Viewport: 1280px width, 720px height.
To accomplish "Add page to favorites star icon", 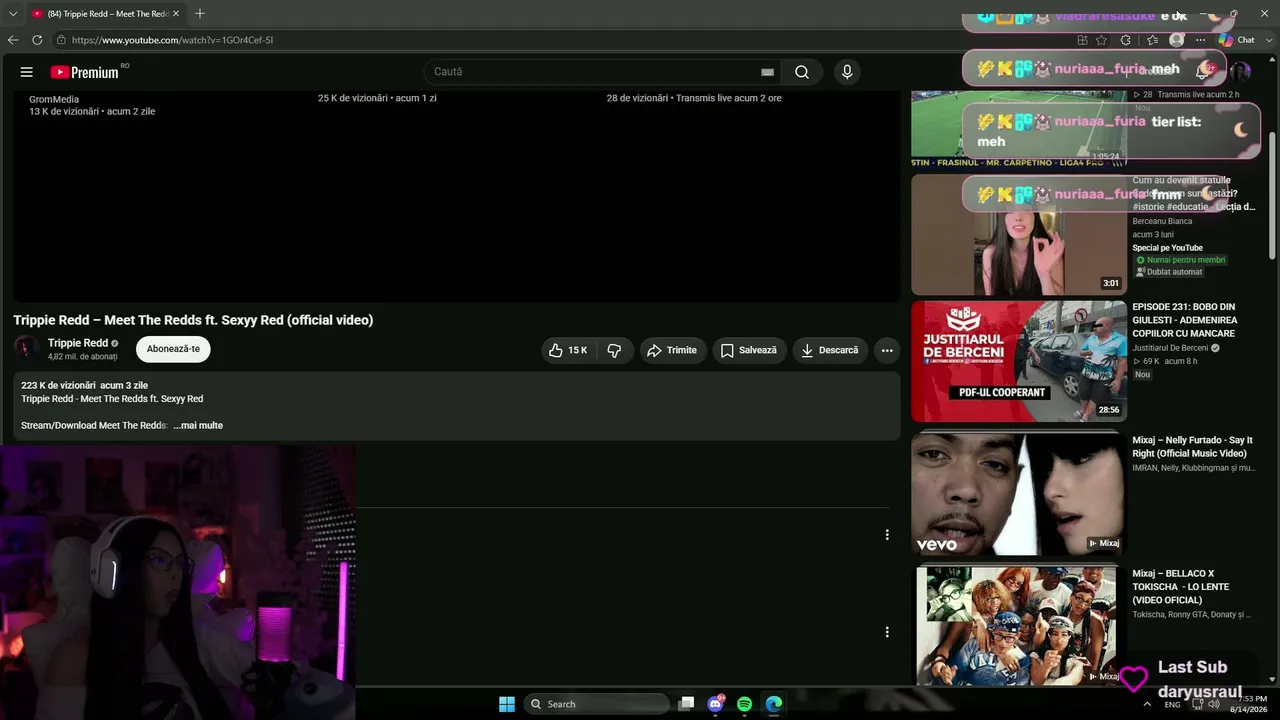I will coord(1101,40).
